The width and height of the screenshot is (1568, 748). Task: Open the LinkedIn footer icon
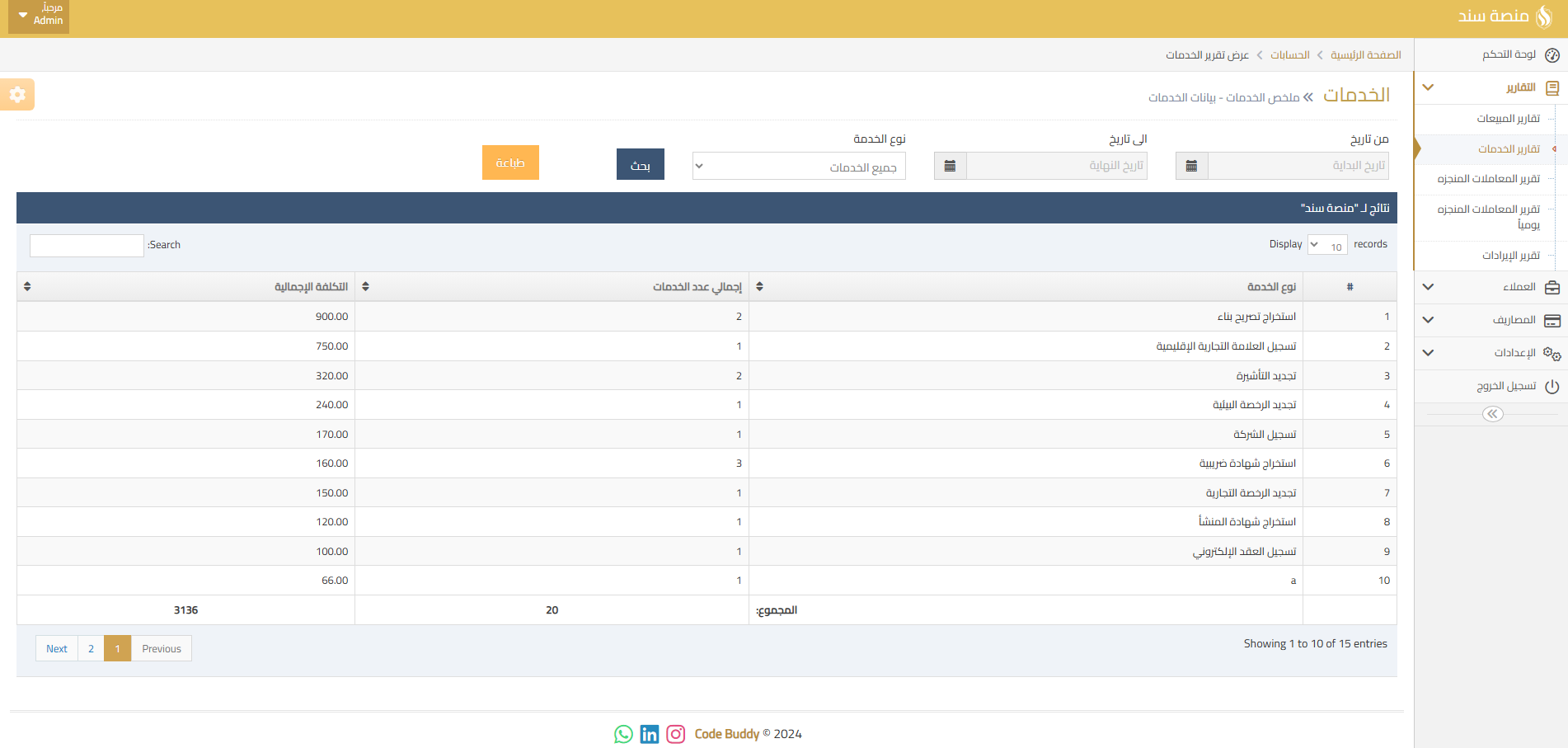click(650, 734)
